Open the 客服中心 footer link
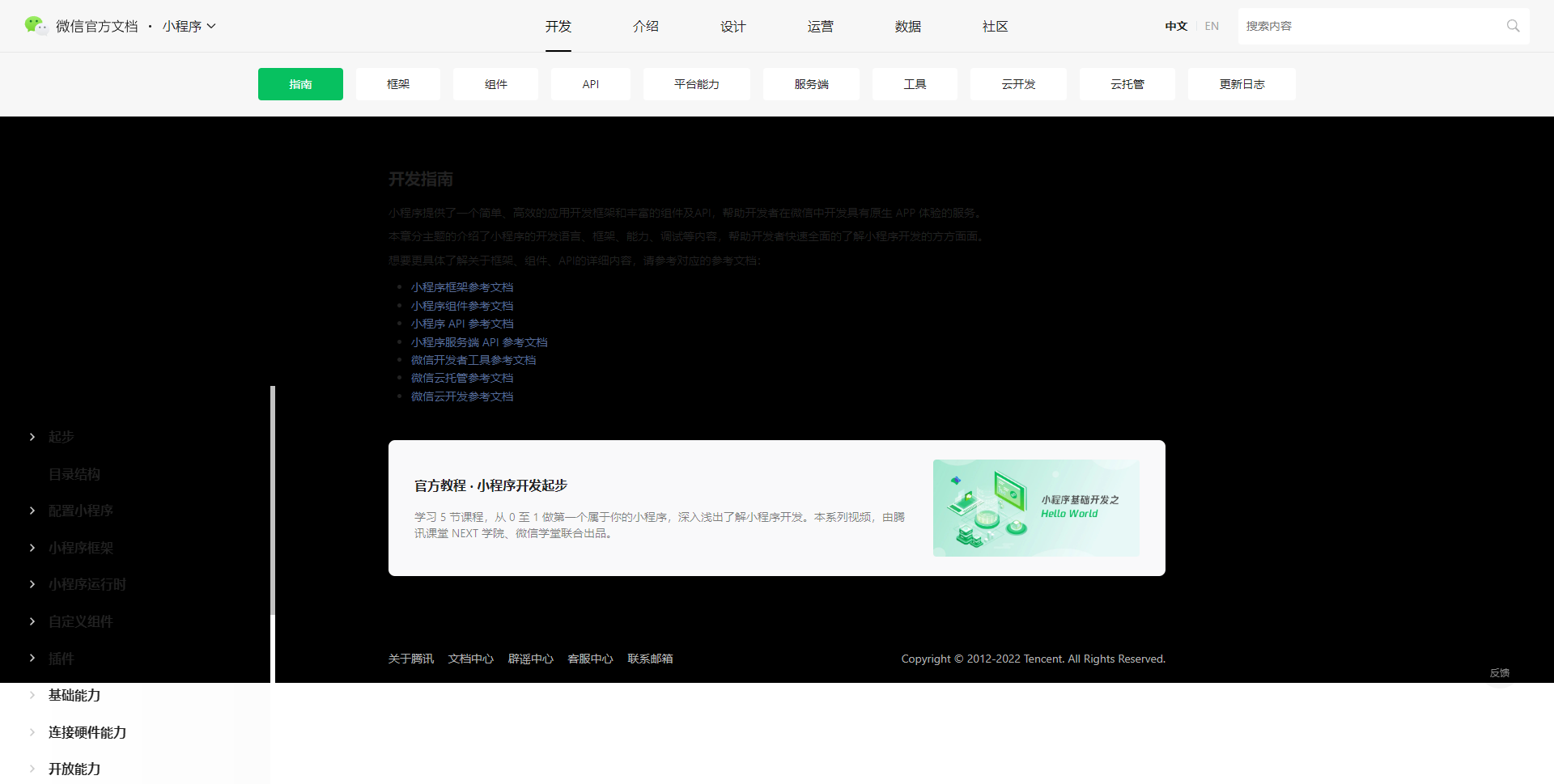This screenshot has height=784, width=1554. click(591, 659)
